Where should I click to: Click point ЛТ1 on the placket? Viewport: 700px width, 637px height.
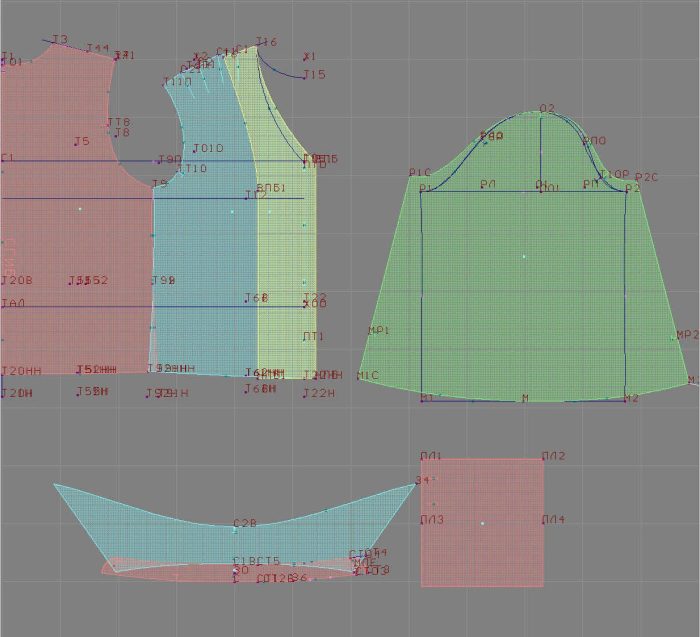coord(313,337)
